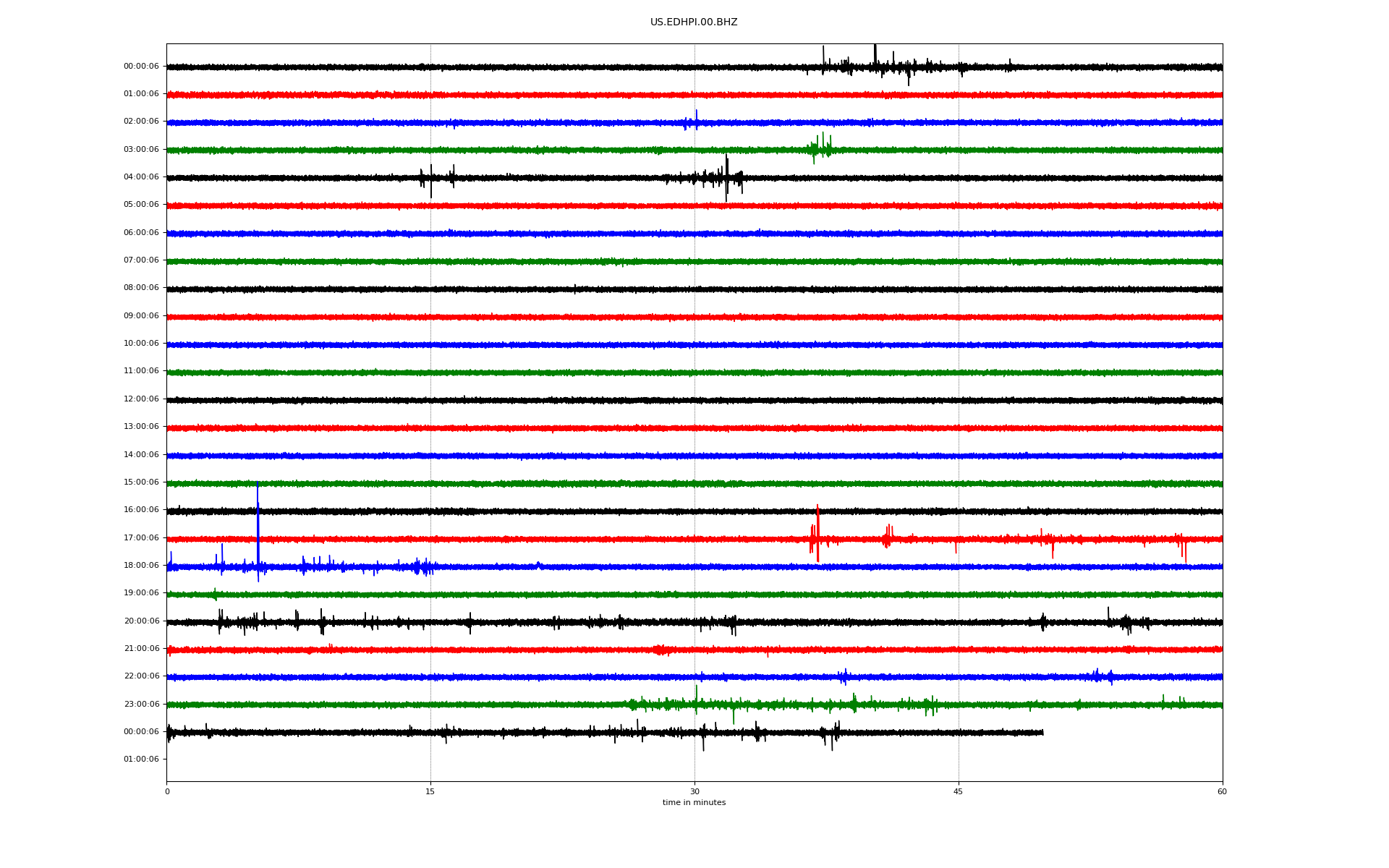
Task: Click the 17:00:06 row label
Action: (141, 538)
